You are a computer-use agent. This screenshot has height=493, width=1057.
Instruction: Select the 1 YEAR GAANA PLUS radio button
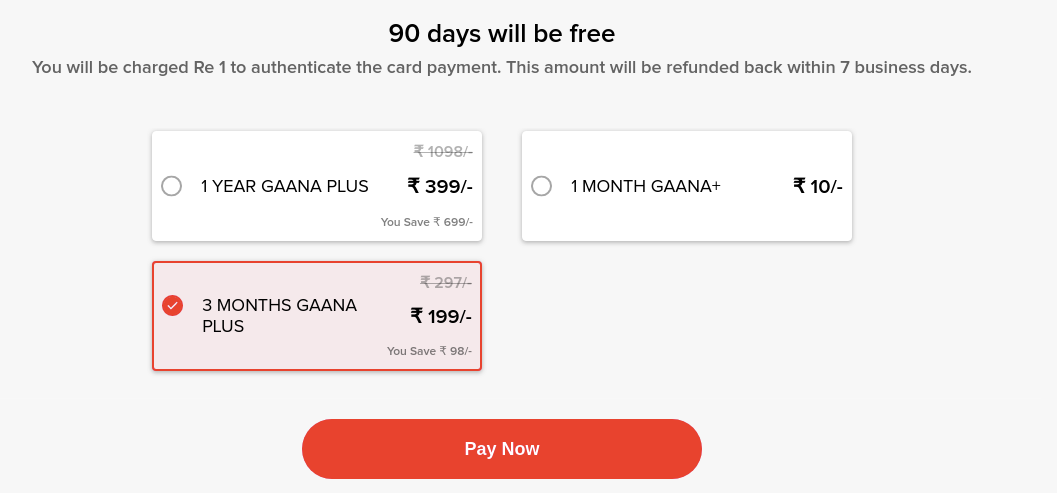tap(171, 186)
